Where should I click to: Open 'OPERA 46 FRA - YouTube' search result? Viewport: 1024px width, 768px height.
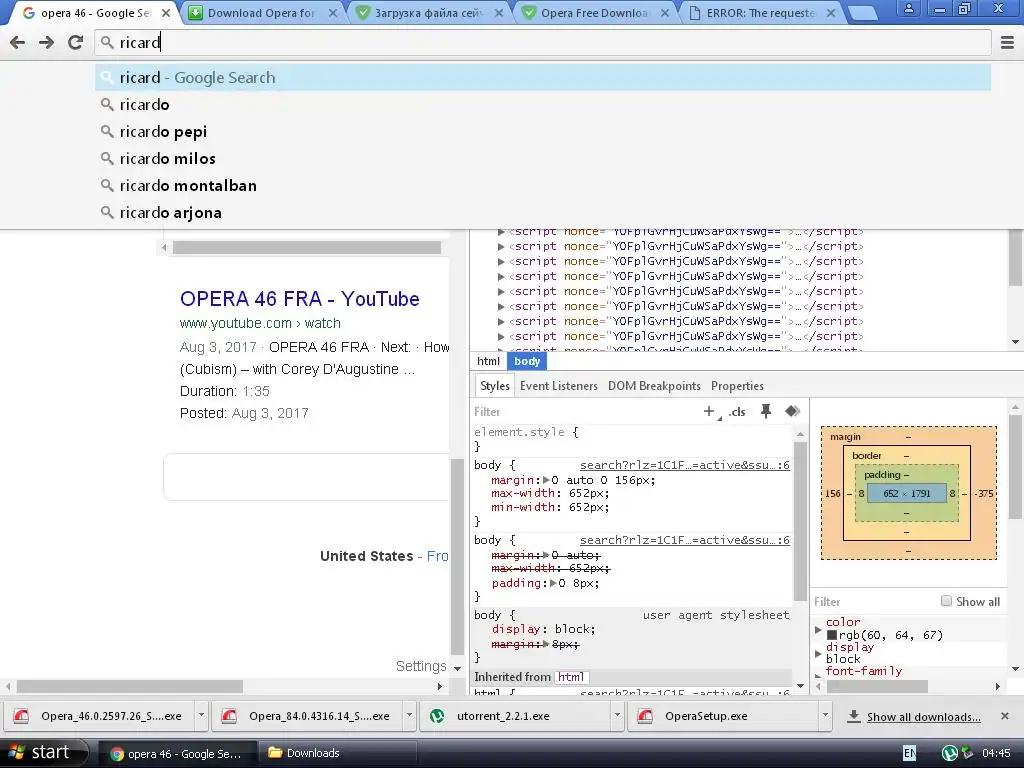300,299
